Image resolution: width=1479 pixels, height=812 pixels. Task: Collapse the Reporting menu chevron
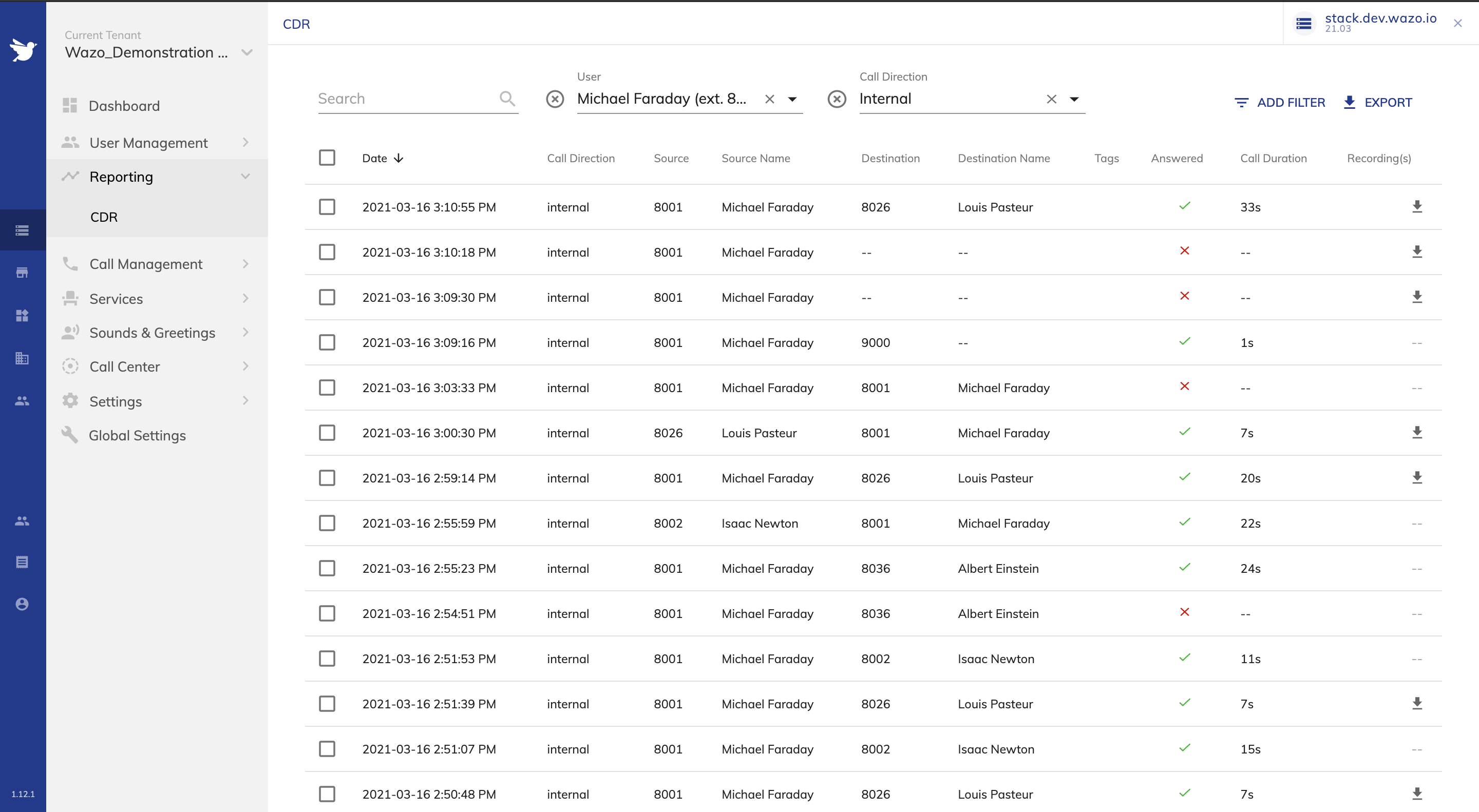pyautogui.click(x=246, y=176)
